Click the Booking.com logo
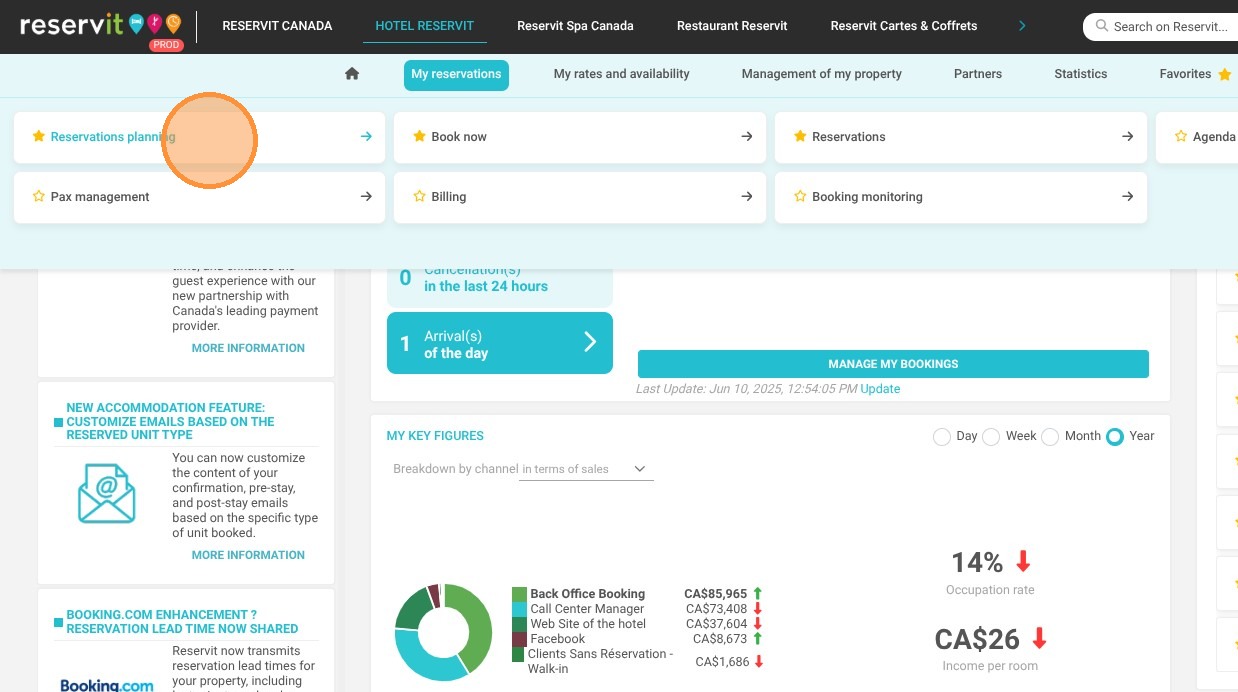Screen dimensions: 1238x692 point(107,685)
